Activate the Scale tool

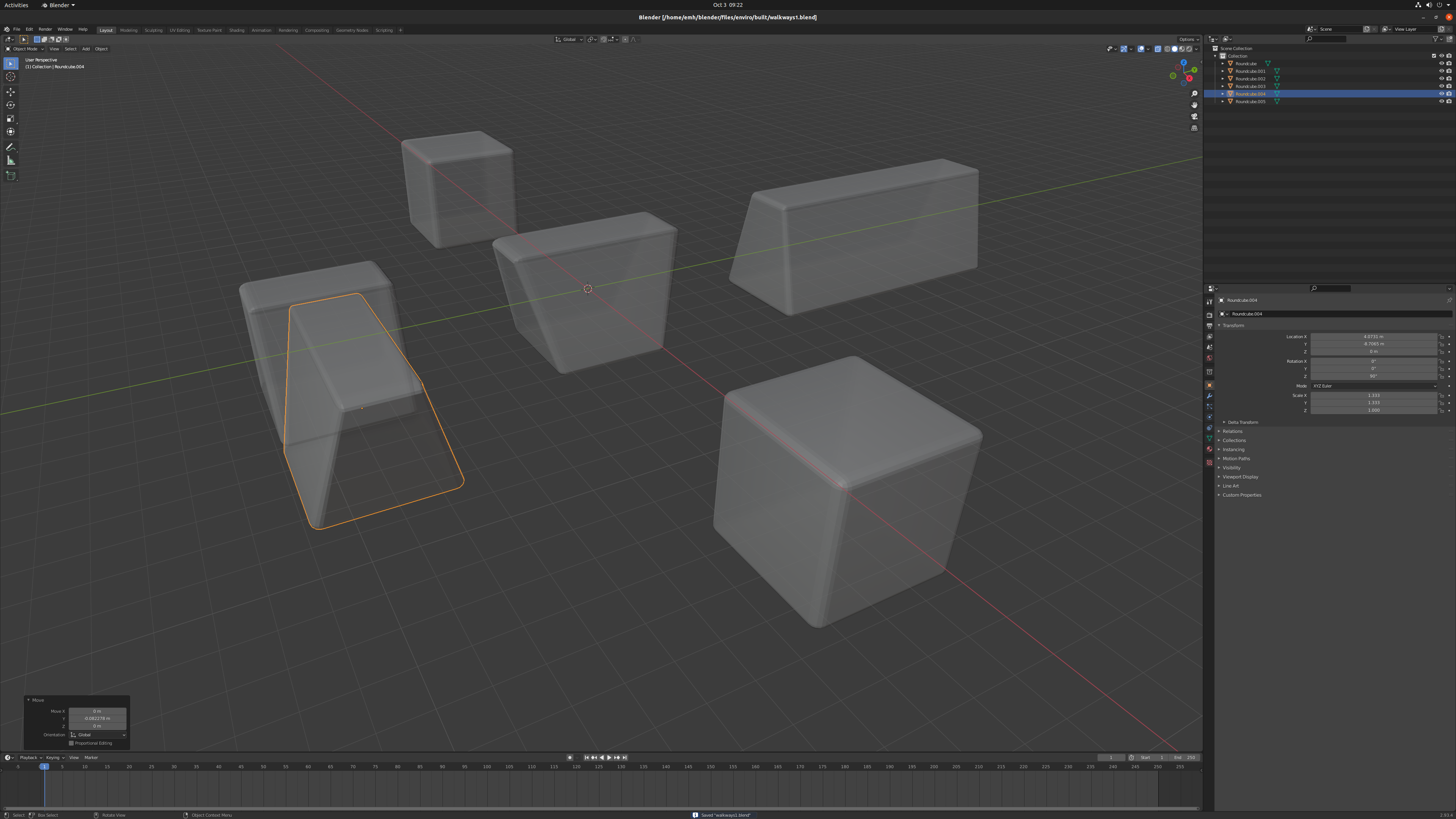pyautogui.click(x=11, y=119)
